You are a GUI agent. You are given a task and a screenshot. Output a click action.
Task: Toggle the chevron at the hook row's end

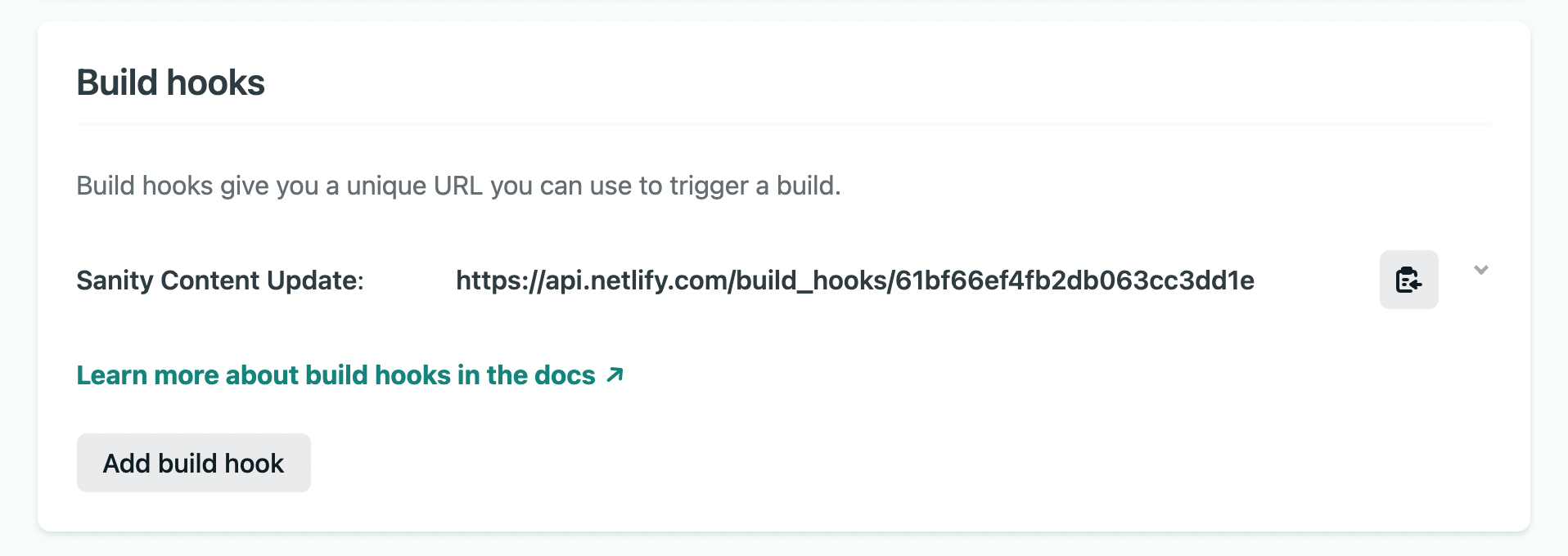coord(1480,270)
